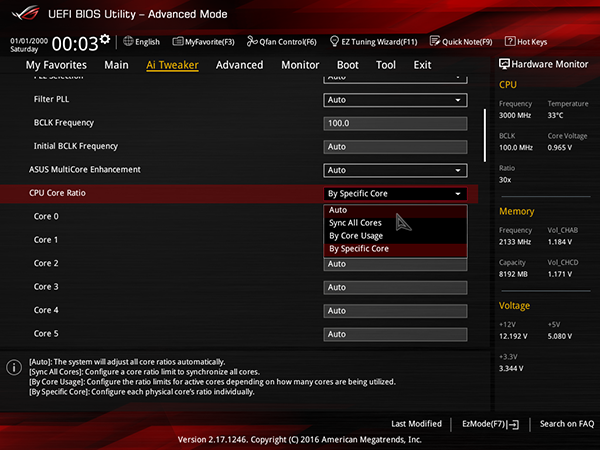600x450 pixels.
Task: Click the EZ Tuning Wizard bulb icon
Action: pos(334,41)
